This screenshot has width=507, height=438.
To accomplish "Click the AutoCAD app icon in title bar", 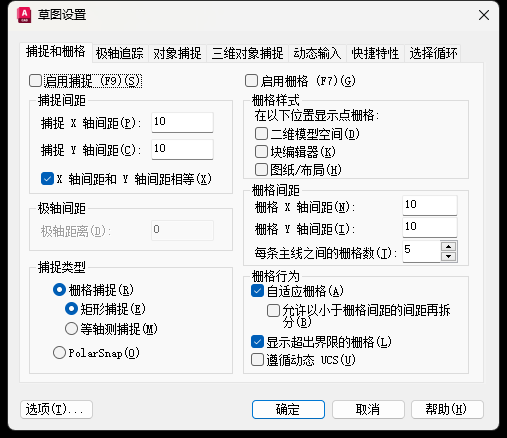I will (24, 15).
